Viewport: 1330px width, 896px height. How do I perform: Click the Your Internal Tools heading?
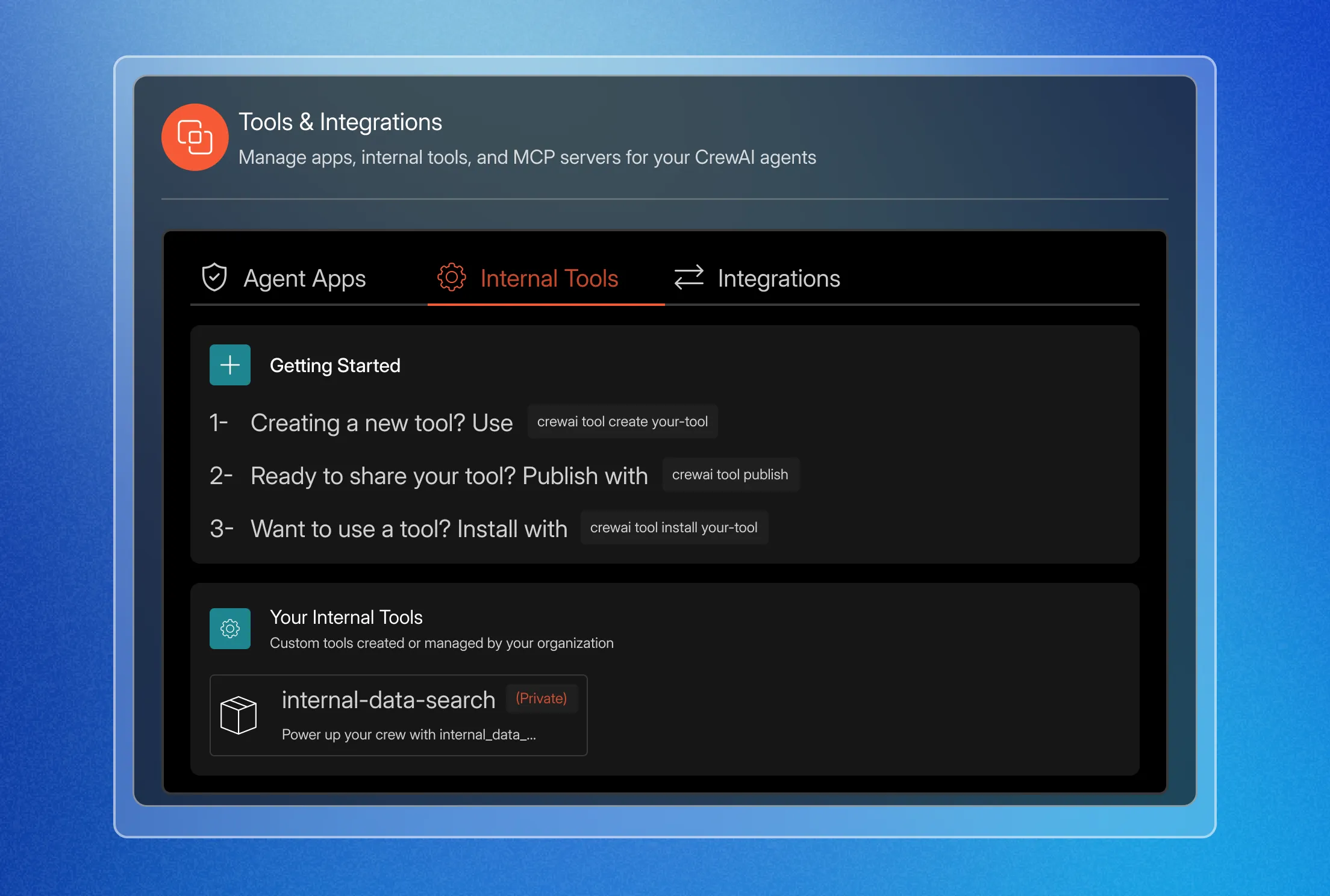coord(346,617)
